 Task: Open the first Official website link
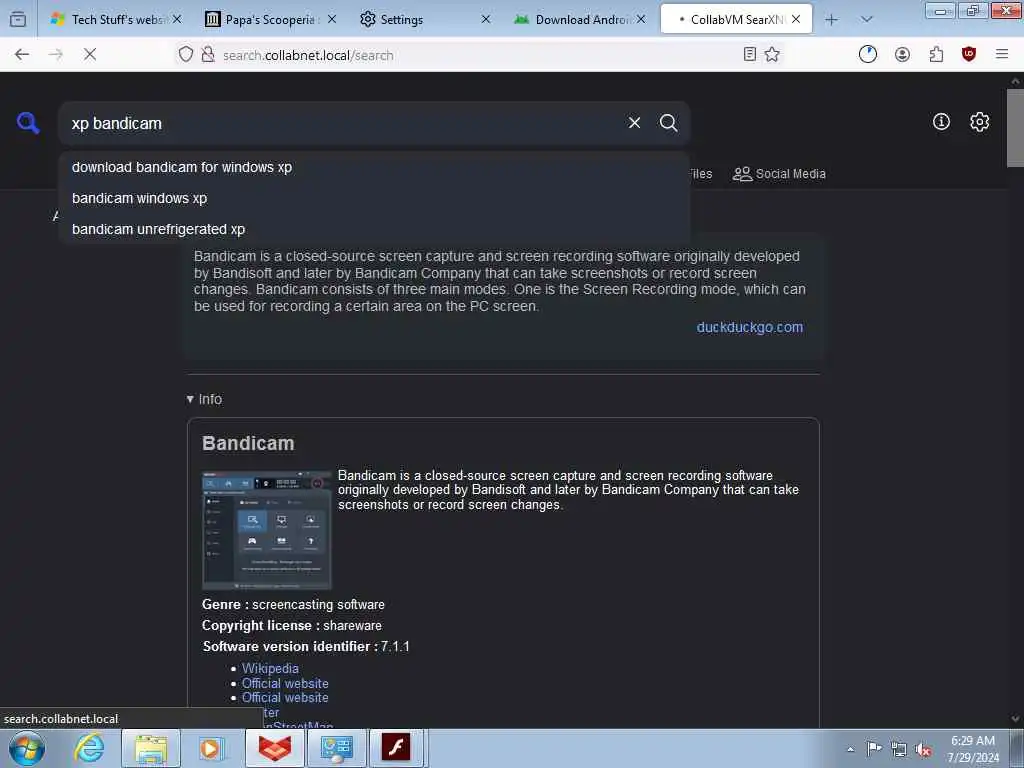[x=285, y=683]
